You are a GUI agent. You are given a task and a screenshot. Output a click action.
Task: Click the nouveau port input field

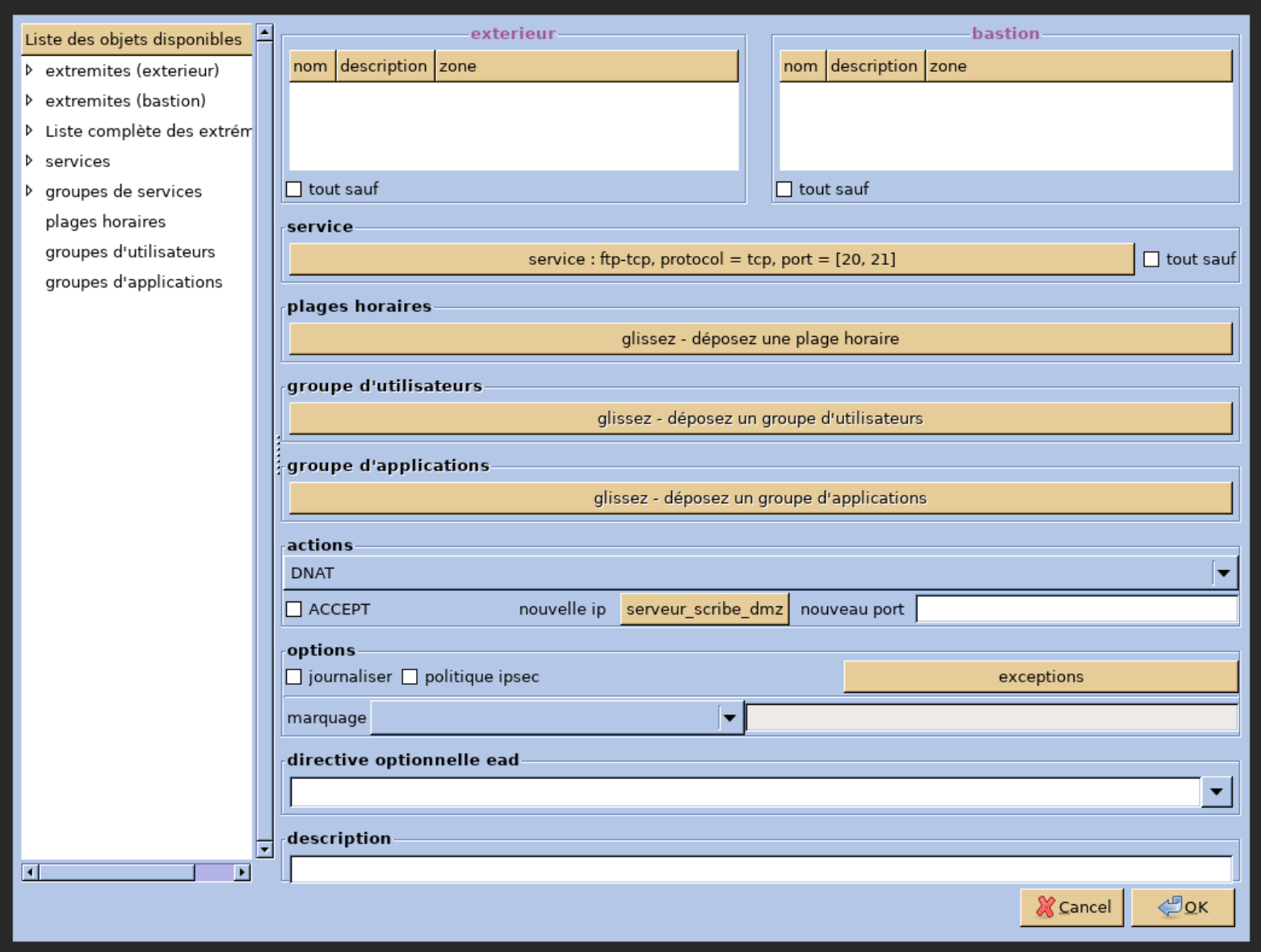pyautogui.click(x=1076, y=609)
